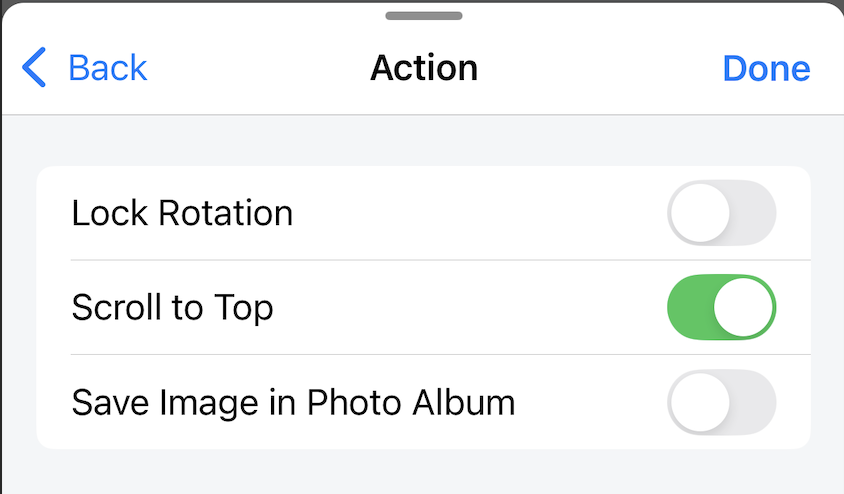Click blank space in the Scroll to Top row

coord(470,307)
